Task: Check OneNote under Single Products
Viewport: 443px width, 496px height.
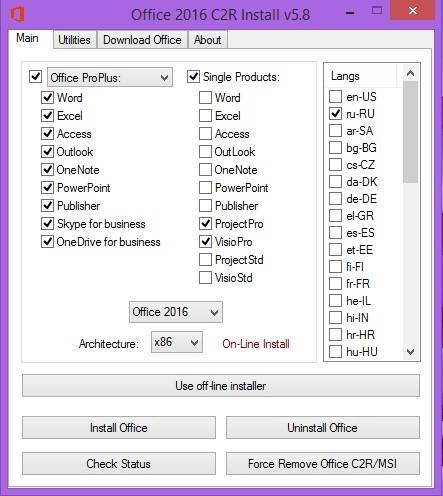Action: point(205,169)
